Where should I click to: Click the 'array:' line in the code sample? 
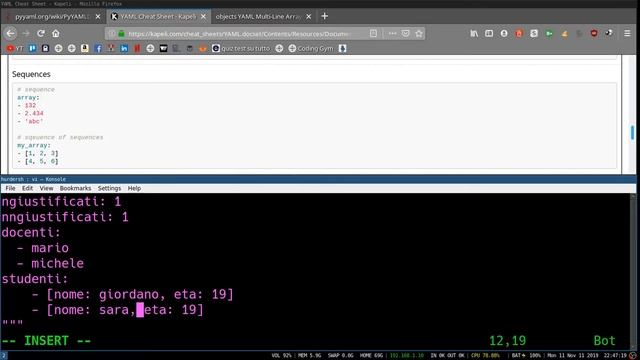(x=28, y=98)
